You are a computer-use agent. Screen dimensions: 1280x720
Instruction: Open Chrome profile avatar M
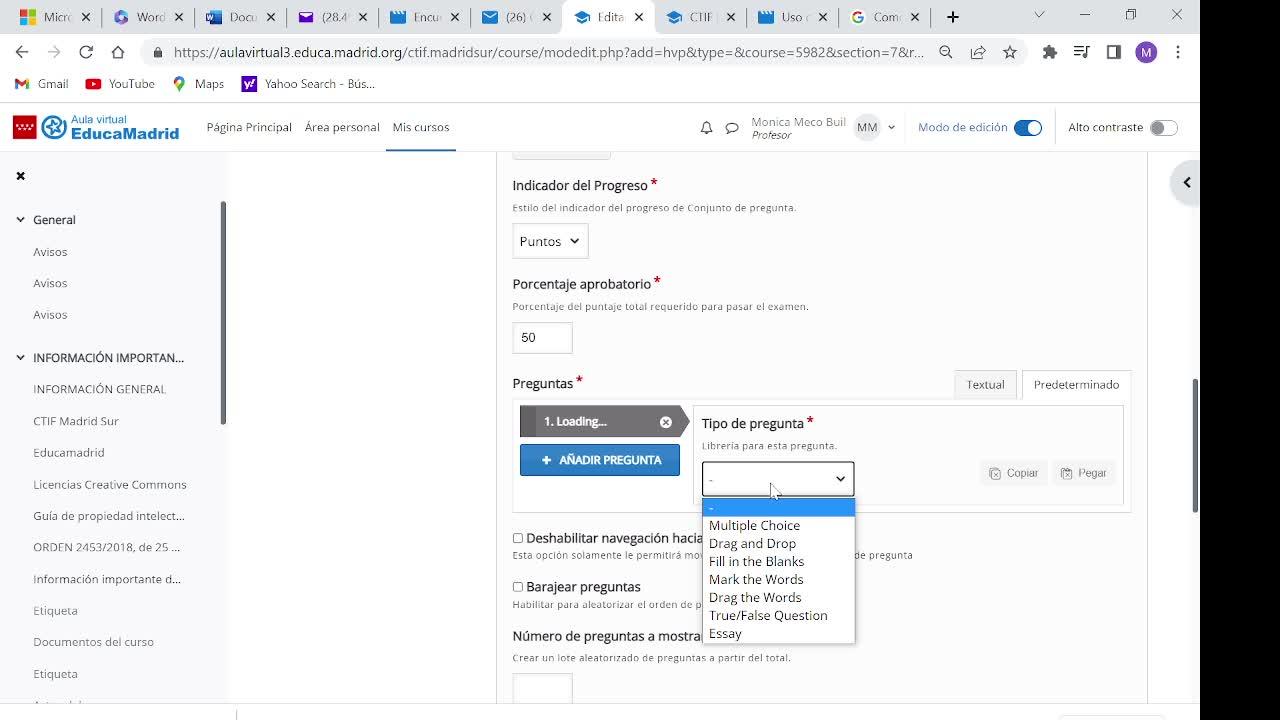[x=1146, y=52]
